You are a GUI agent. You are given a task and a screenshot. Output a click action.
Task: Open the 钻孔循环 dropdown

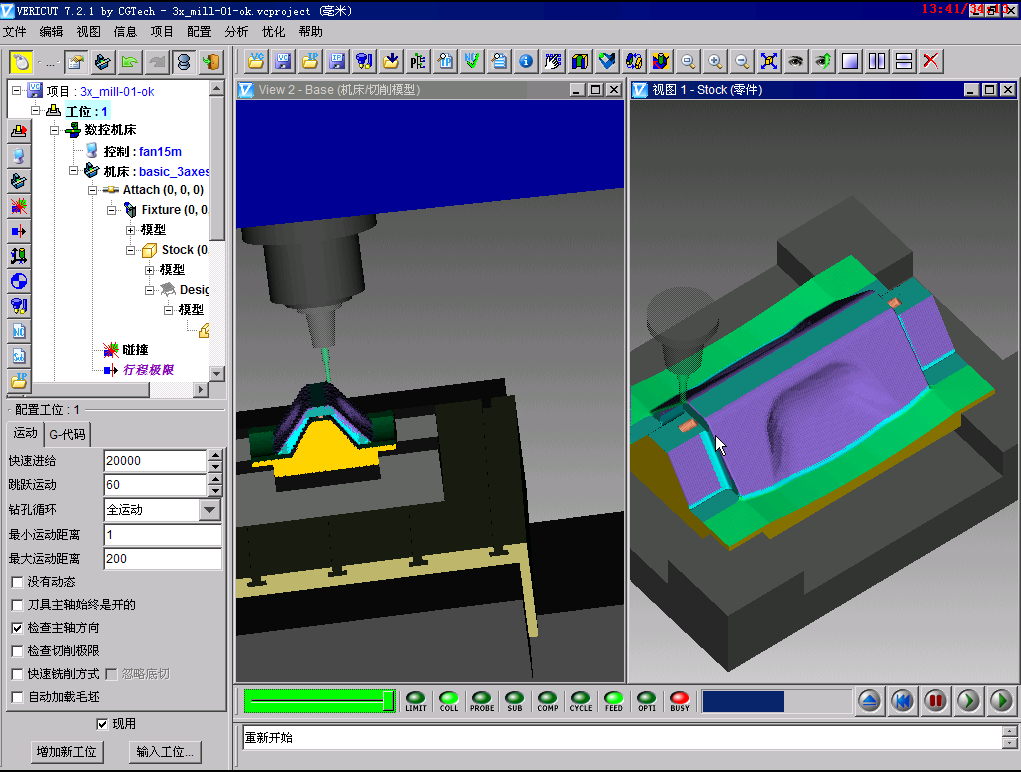[210, 510]
